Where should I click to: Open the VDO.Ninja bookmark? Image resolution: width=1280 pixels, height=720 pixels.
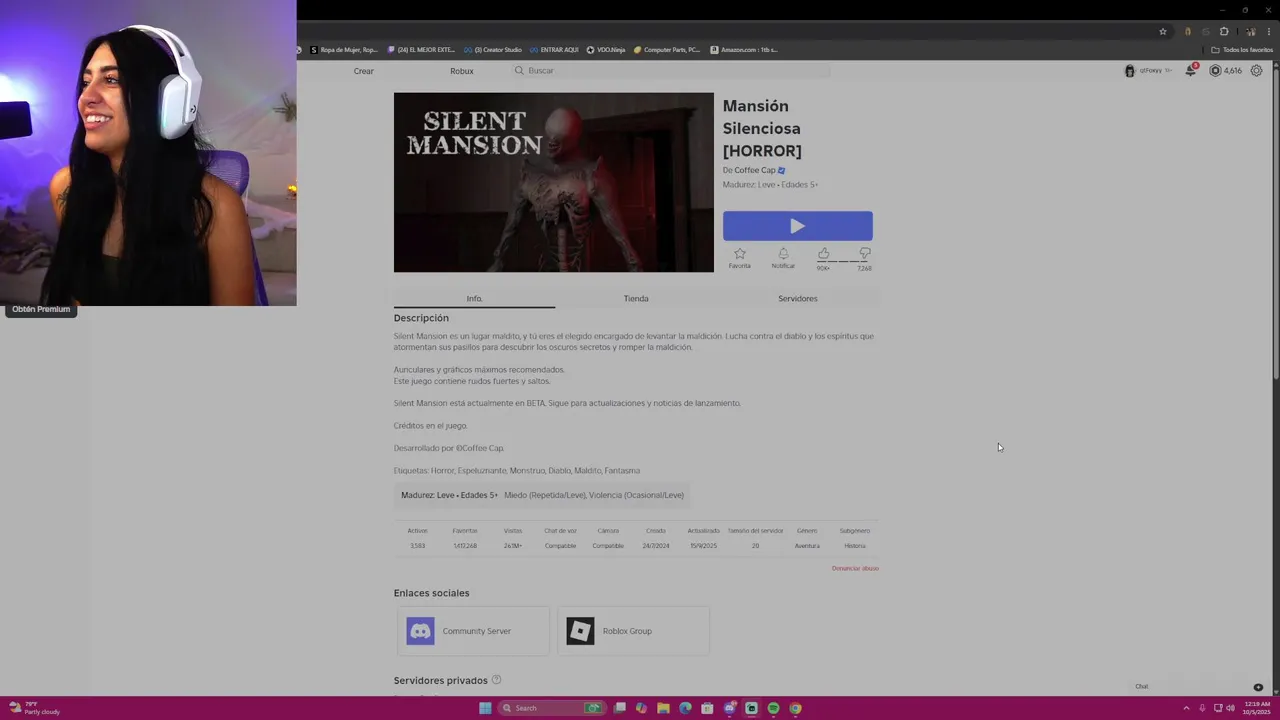pyautogui.click(x=606, y=49)
